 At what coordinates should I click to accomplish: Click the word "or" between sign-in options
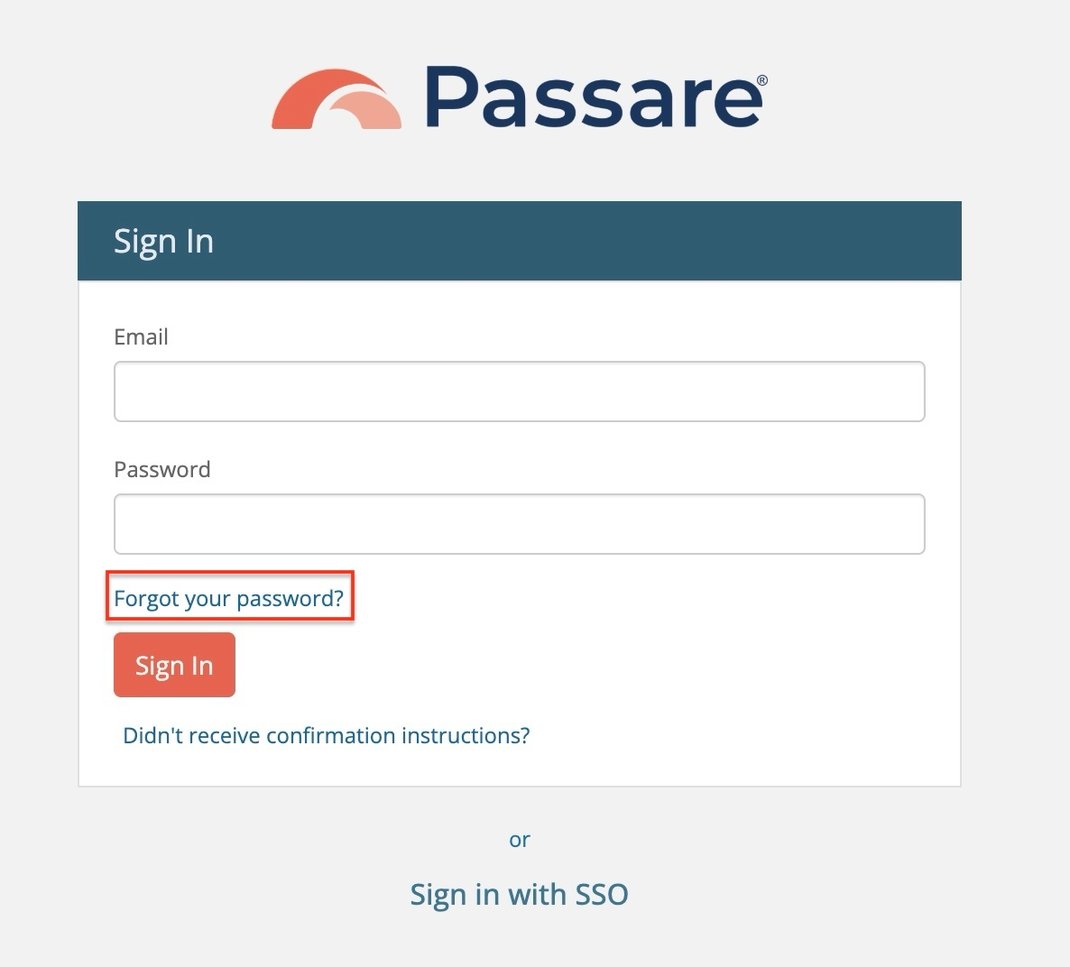(519, 839)
